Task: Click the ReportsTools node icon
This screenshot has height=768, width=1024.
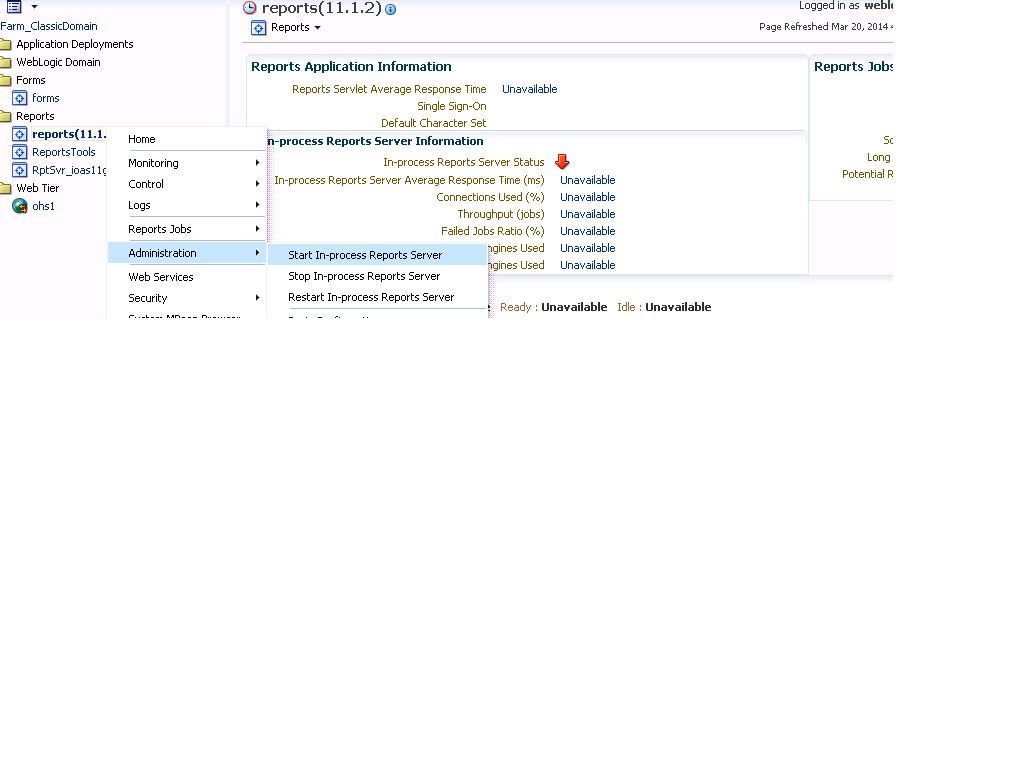Action: [x=20, y=152]
